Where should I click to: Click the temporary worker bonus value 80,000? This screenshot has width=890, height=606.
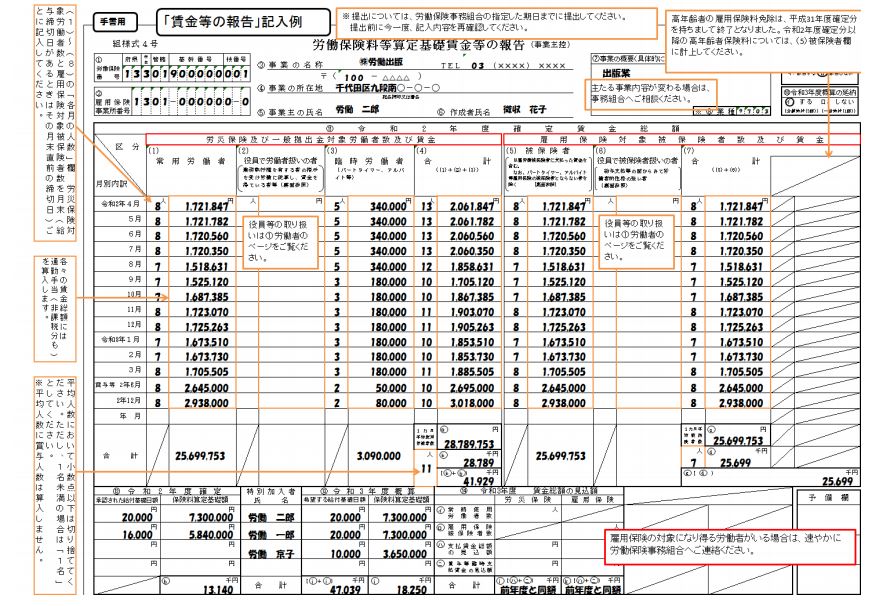pyautogui.click(x=391, y=403)
